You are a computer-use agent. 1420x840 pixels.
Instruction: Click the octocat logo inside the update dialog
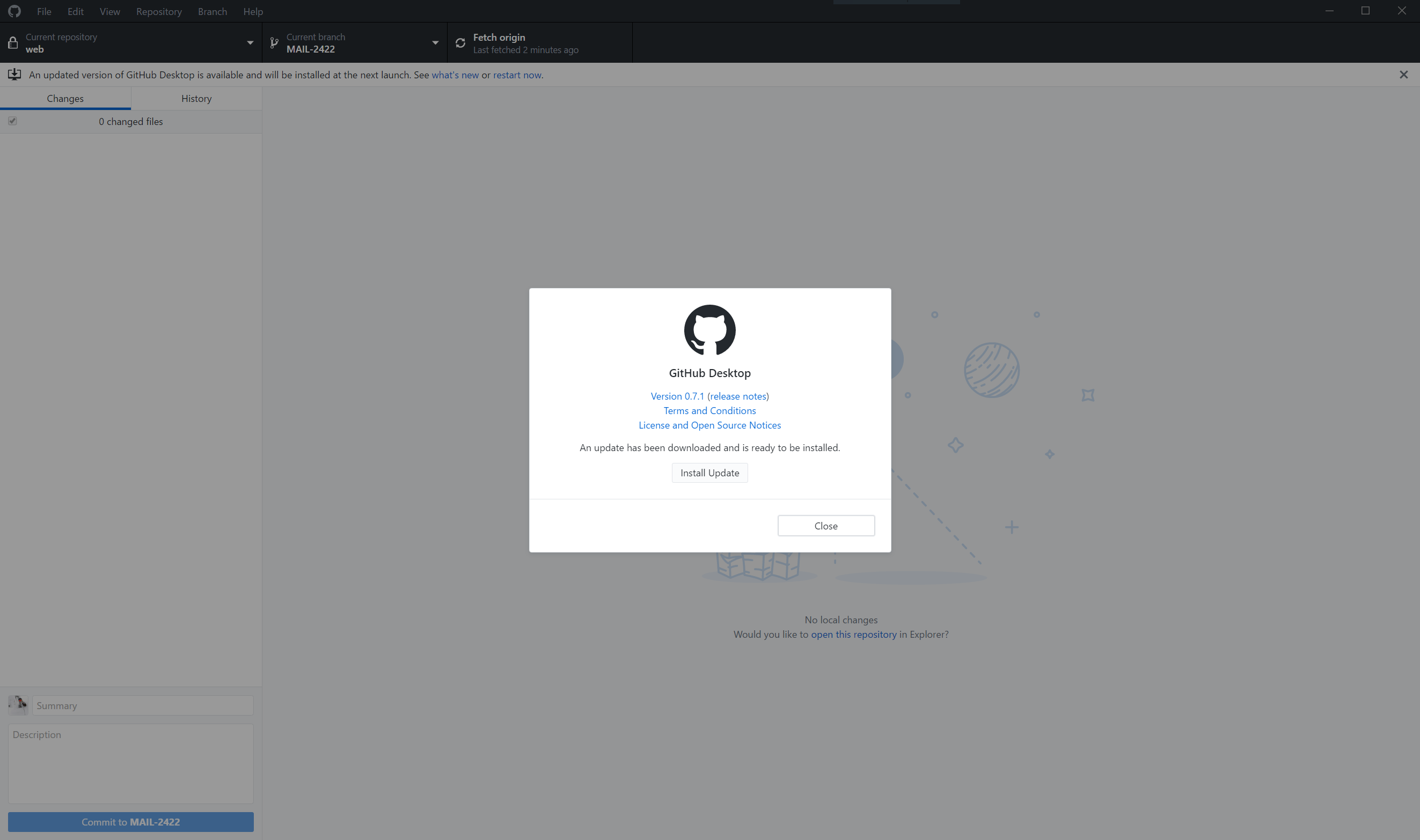click(709, 330)
